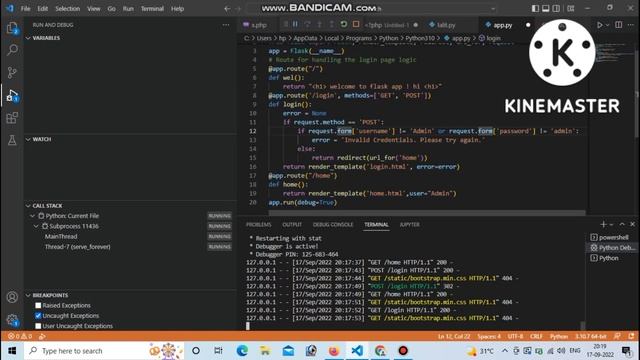Select the MainThread call stack row
This screenshot has width=640, height=360.
pyautogui.click(x=131, y=236)
